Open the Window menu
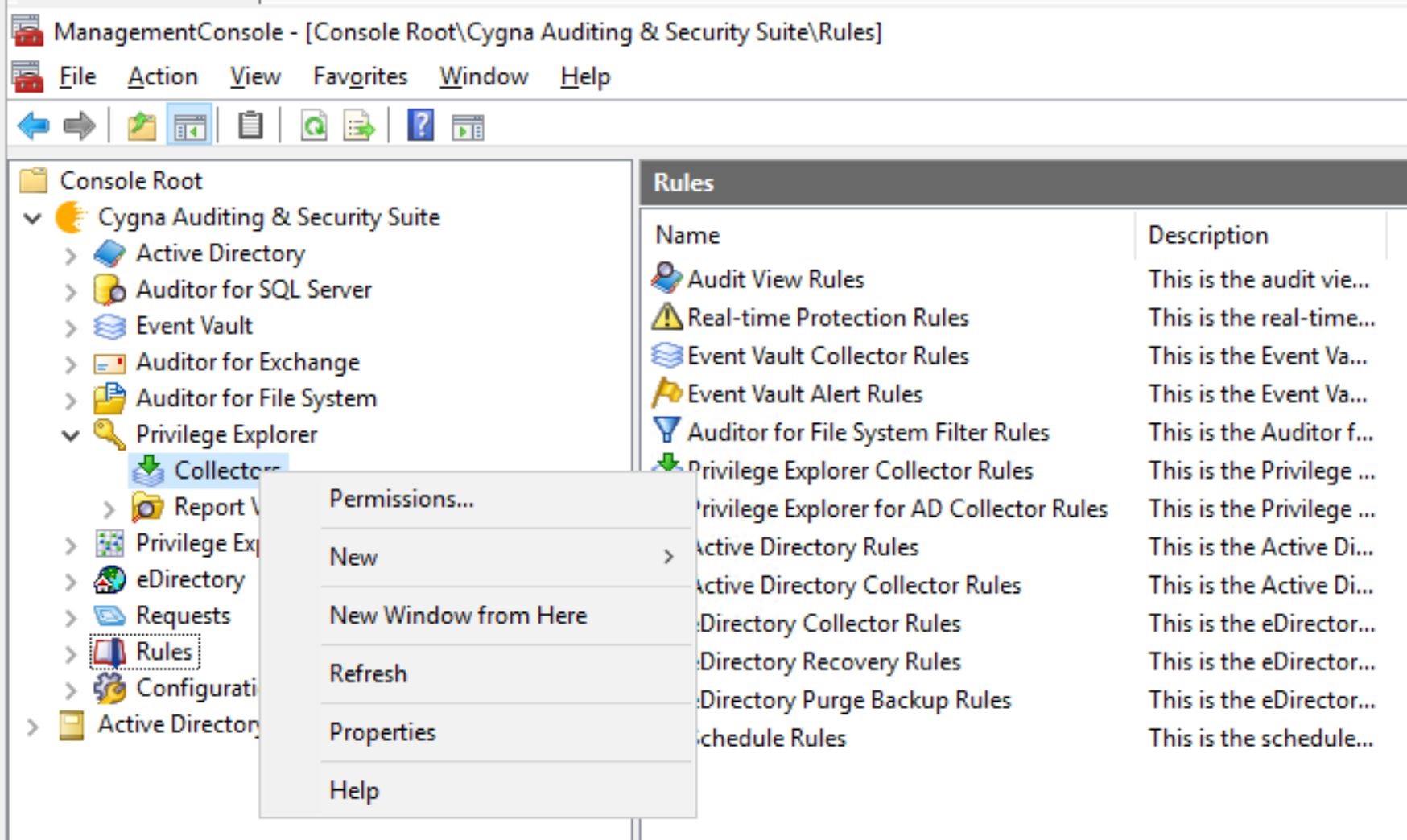 tap(484, 76)
